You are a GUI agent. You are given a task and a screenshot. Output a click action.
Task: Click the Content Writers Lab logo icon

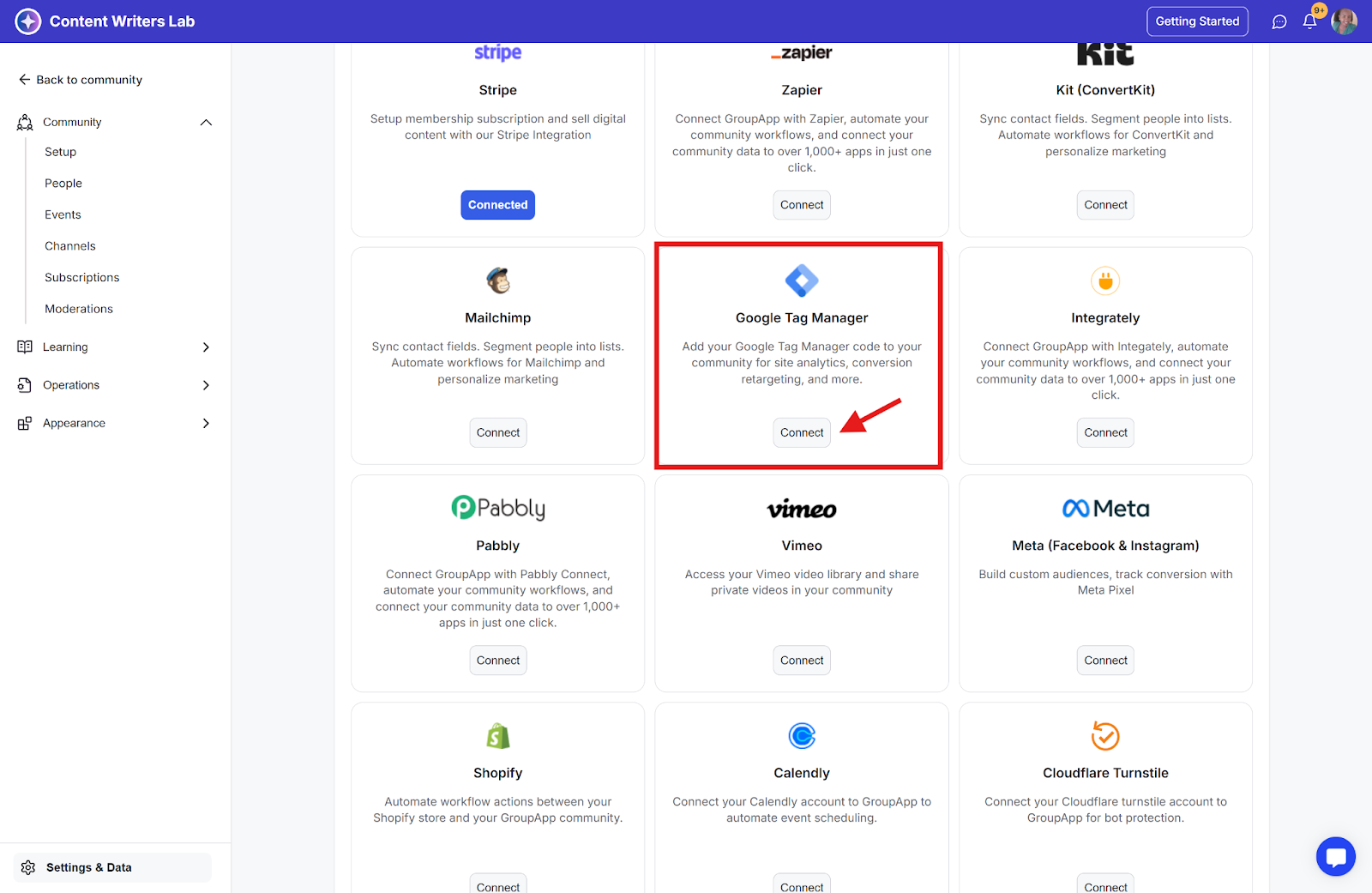[28, 21]
